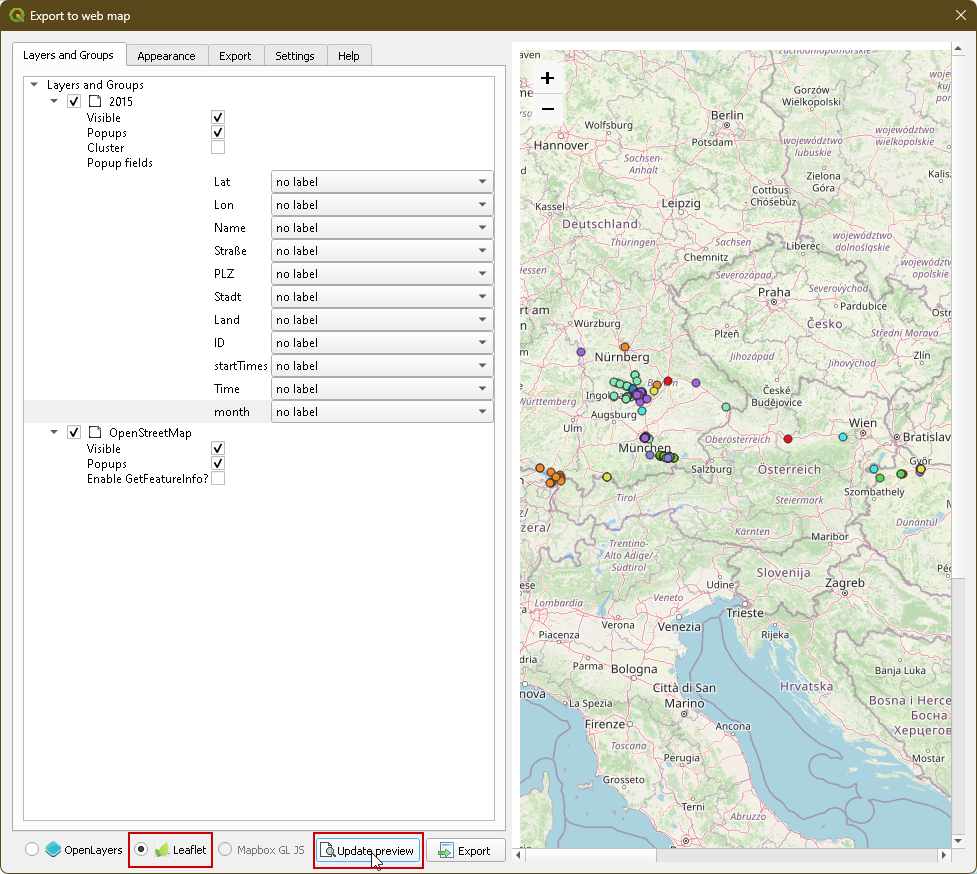Click the OpenLayers logo icon

[53, 850]
